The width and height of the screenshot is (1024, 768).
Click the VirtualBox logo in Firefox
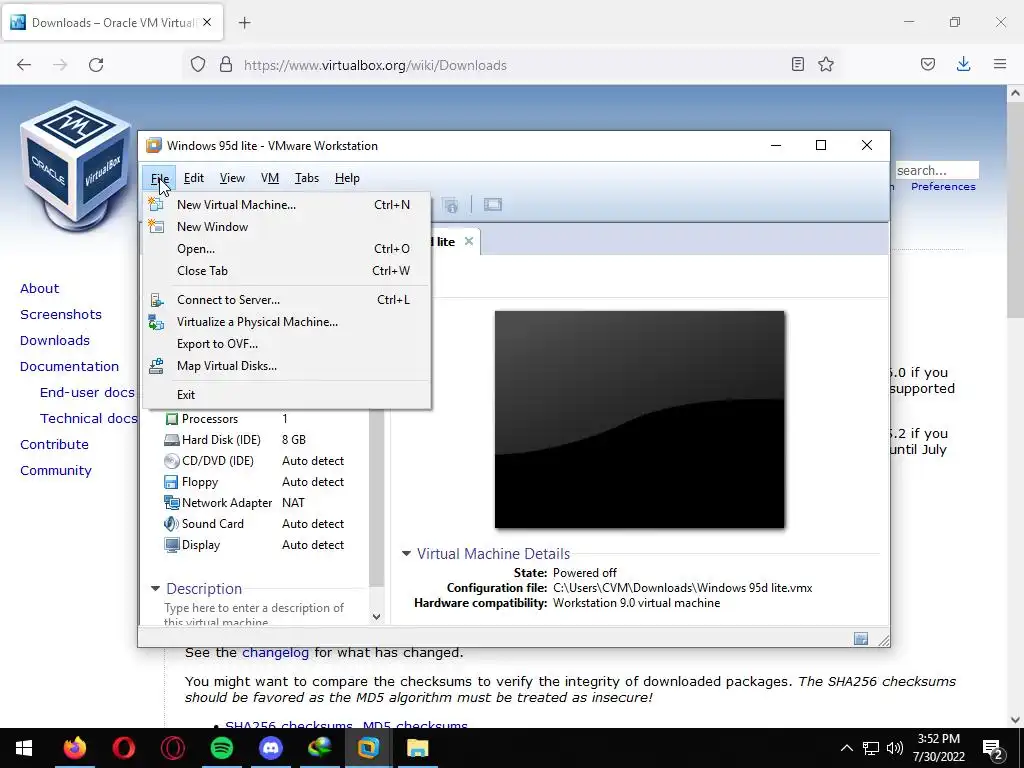coord(76,167)
